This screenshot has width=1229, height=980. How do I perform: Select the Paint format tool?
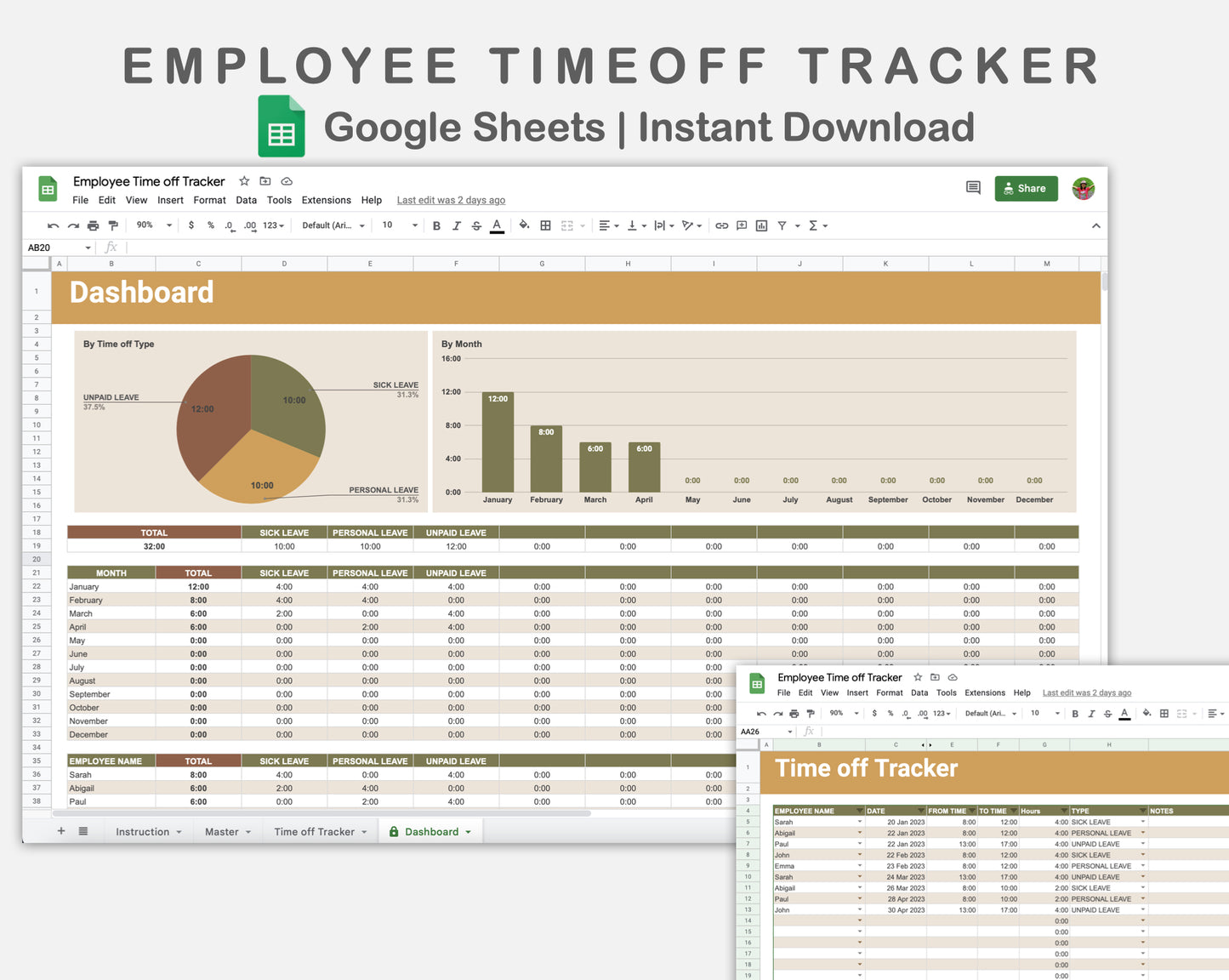[x=112, y=225]
